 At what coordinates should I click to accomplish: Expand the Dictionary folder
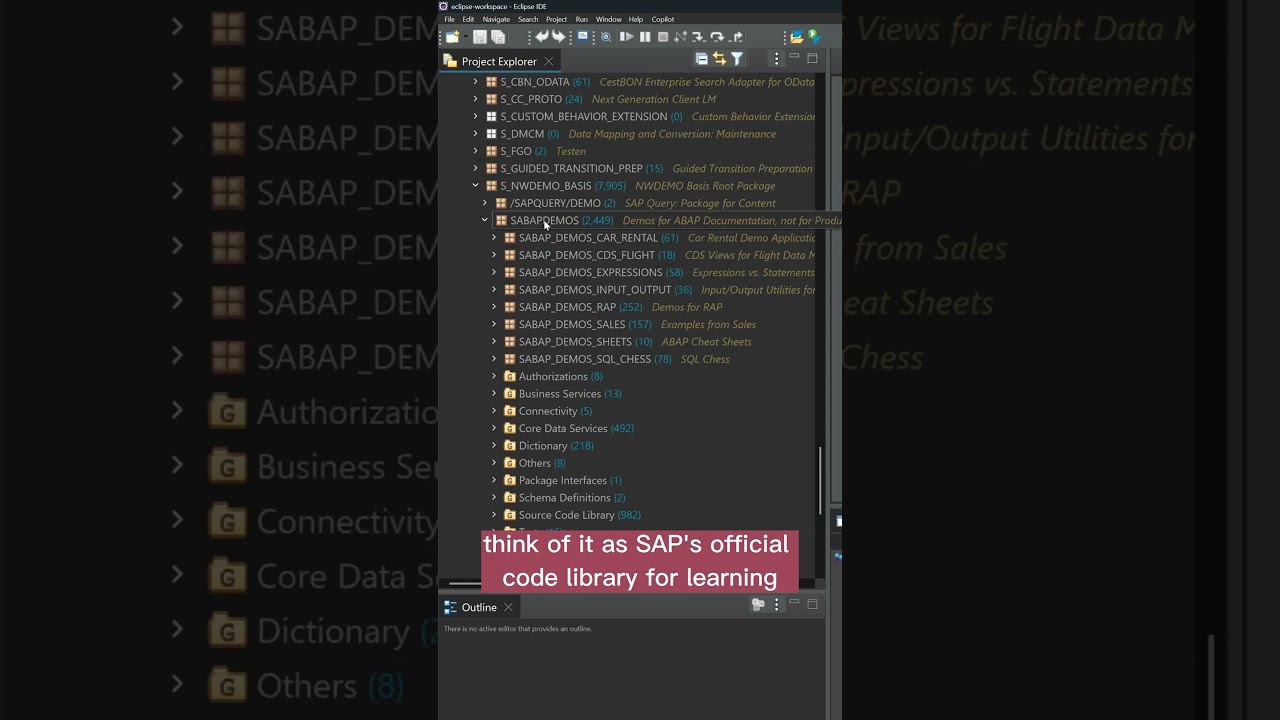click(494, 445)
